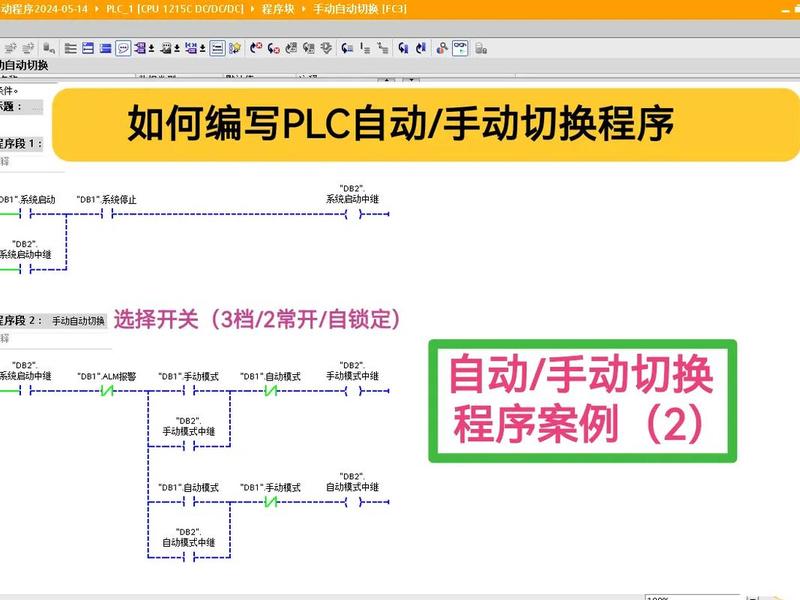Open dropdown beside absolute/symbolic operands icon
Screen dimensions: 800x600
pyautogui.click(x=151, y=49)
